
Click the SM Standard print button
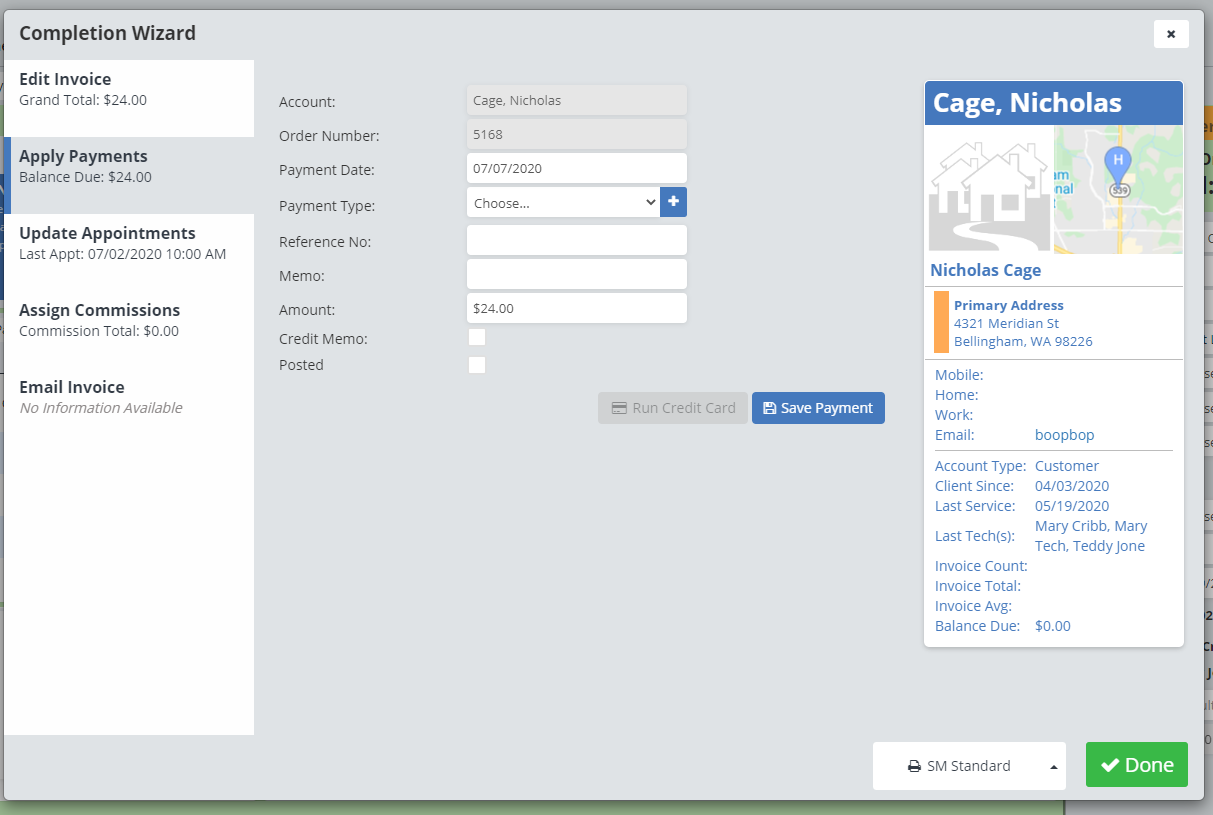(x=958, y=766)
